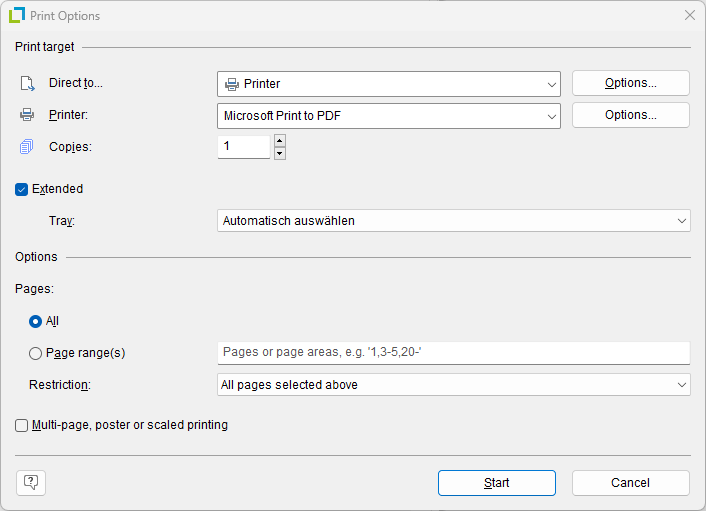Image resolution: width=706 pixels, height=511 pixels.
Task: Click the page ranges text field
Action: point(454,353)
